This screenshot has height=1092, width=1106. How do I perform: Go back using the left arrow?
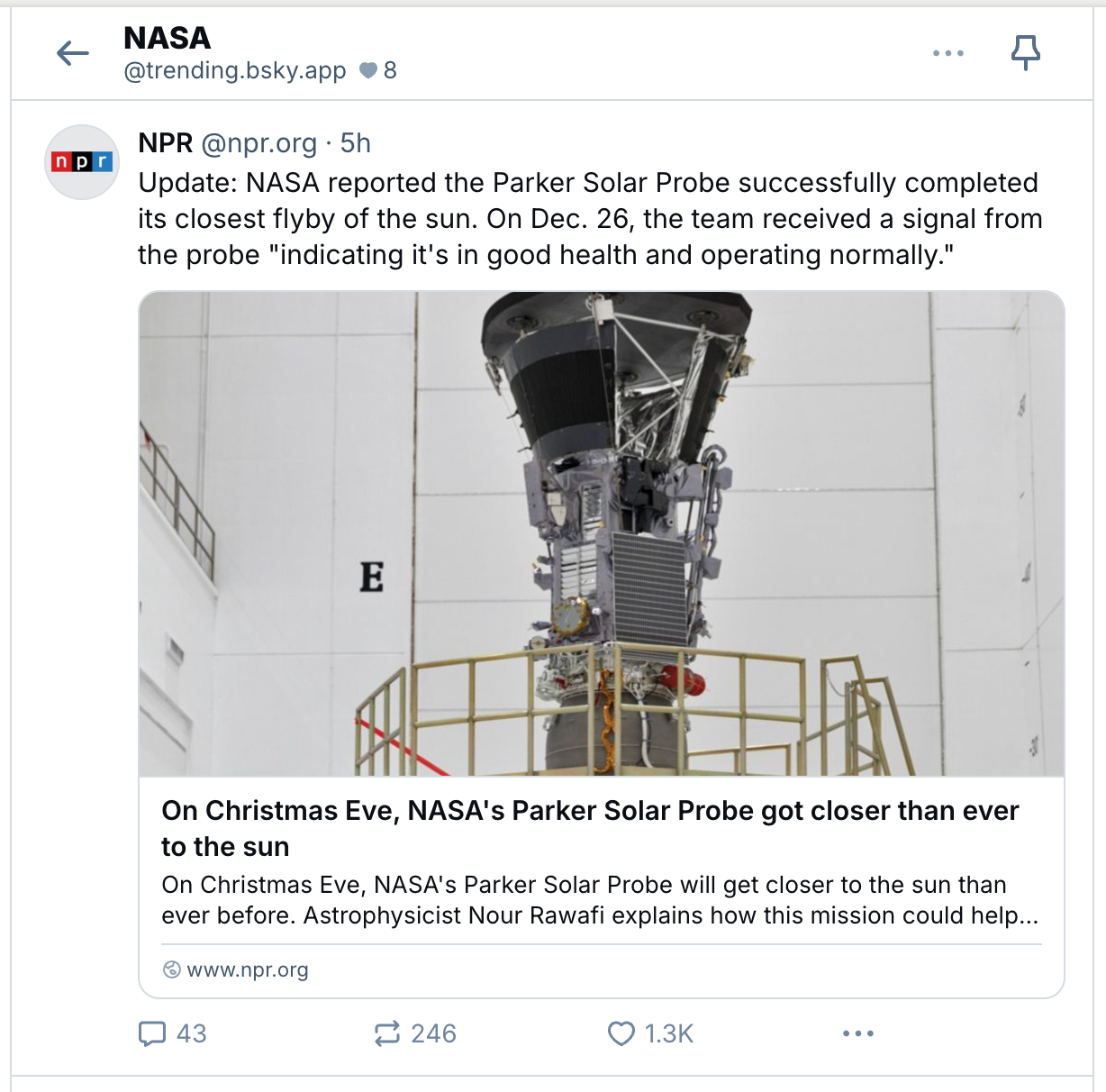coord(73,54)
